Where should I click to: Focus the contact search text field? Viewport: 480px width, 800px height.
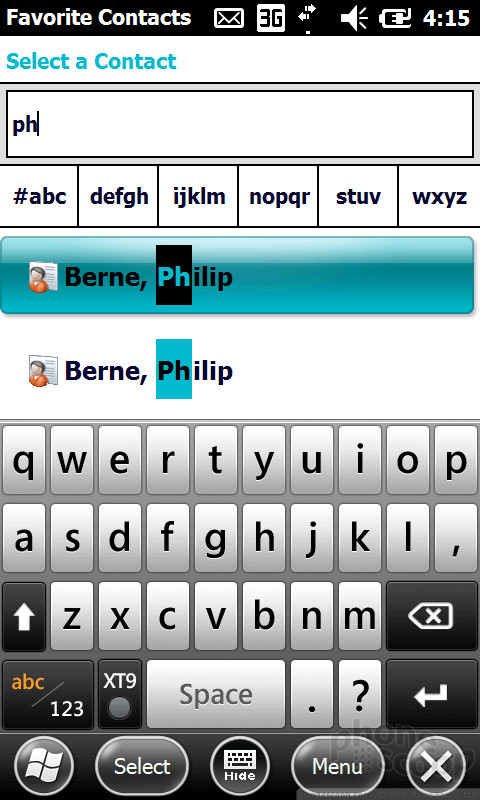coord(240,124)
